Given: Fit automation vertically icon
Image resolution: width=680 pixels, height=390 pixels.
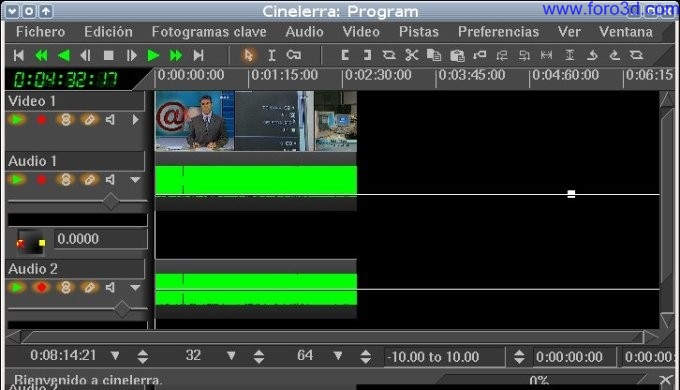Looking at the screenshot, I should [569, 55].
